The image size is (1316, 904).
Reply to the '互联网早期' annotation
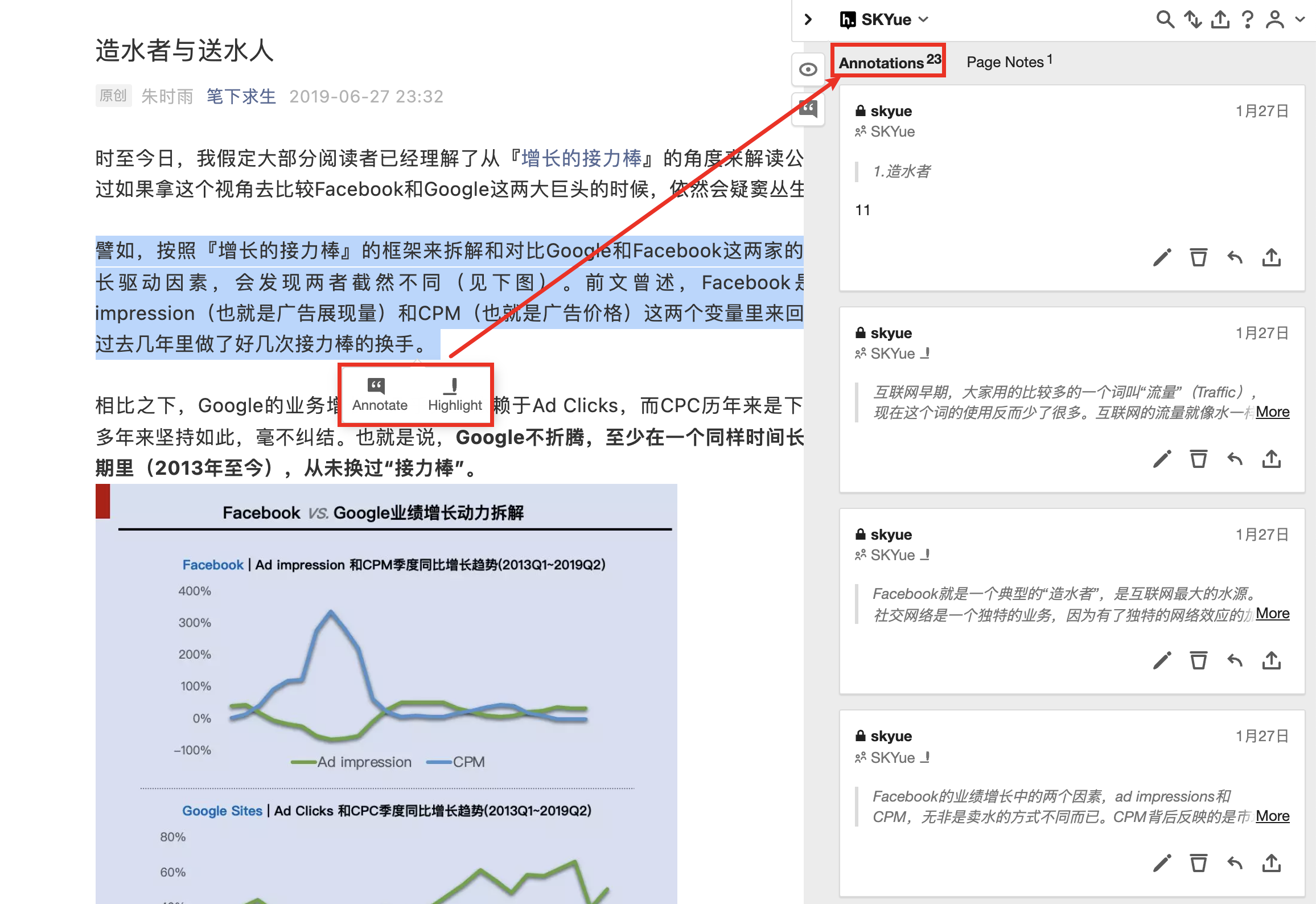[1235, 459]
